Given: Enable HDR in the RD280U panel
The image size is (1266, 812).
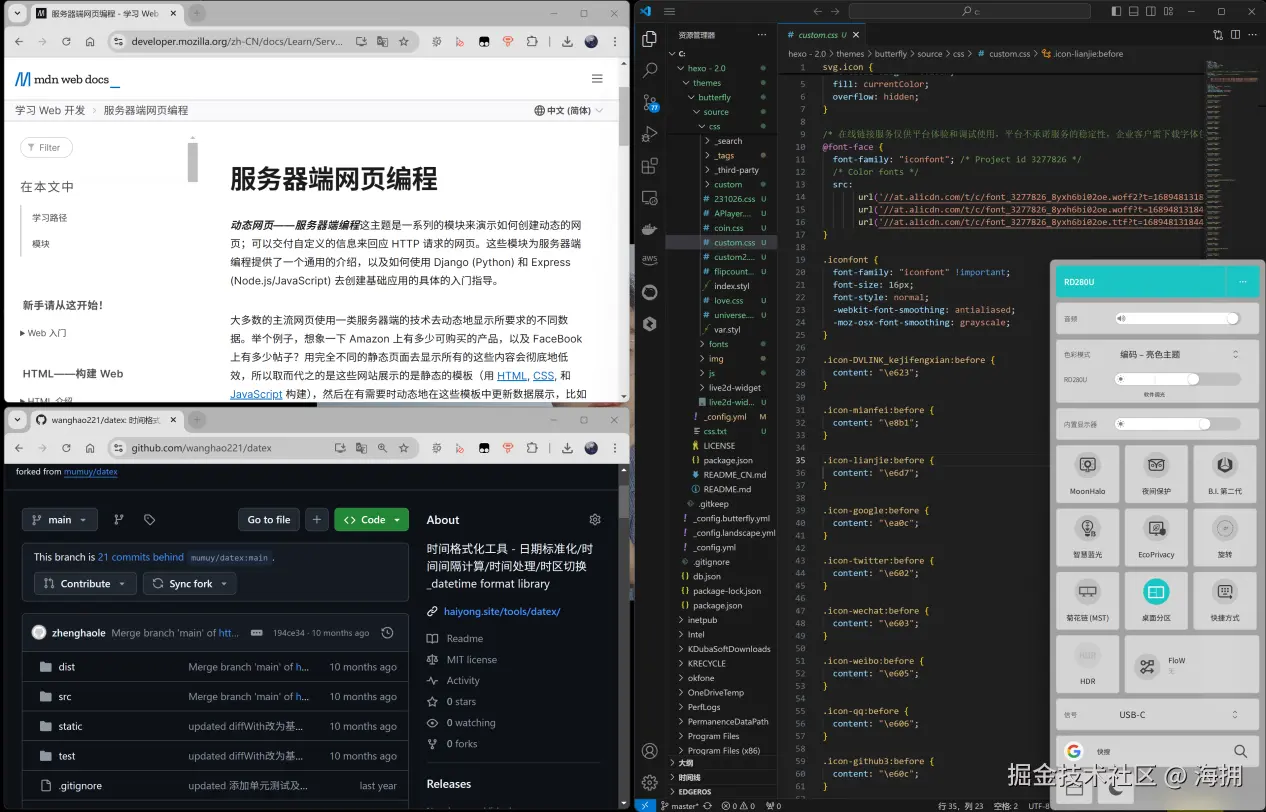Looking at the screenshot, I should click(x=1088, y=664).
